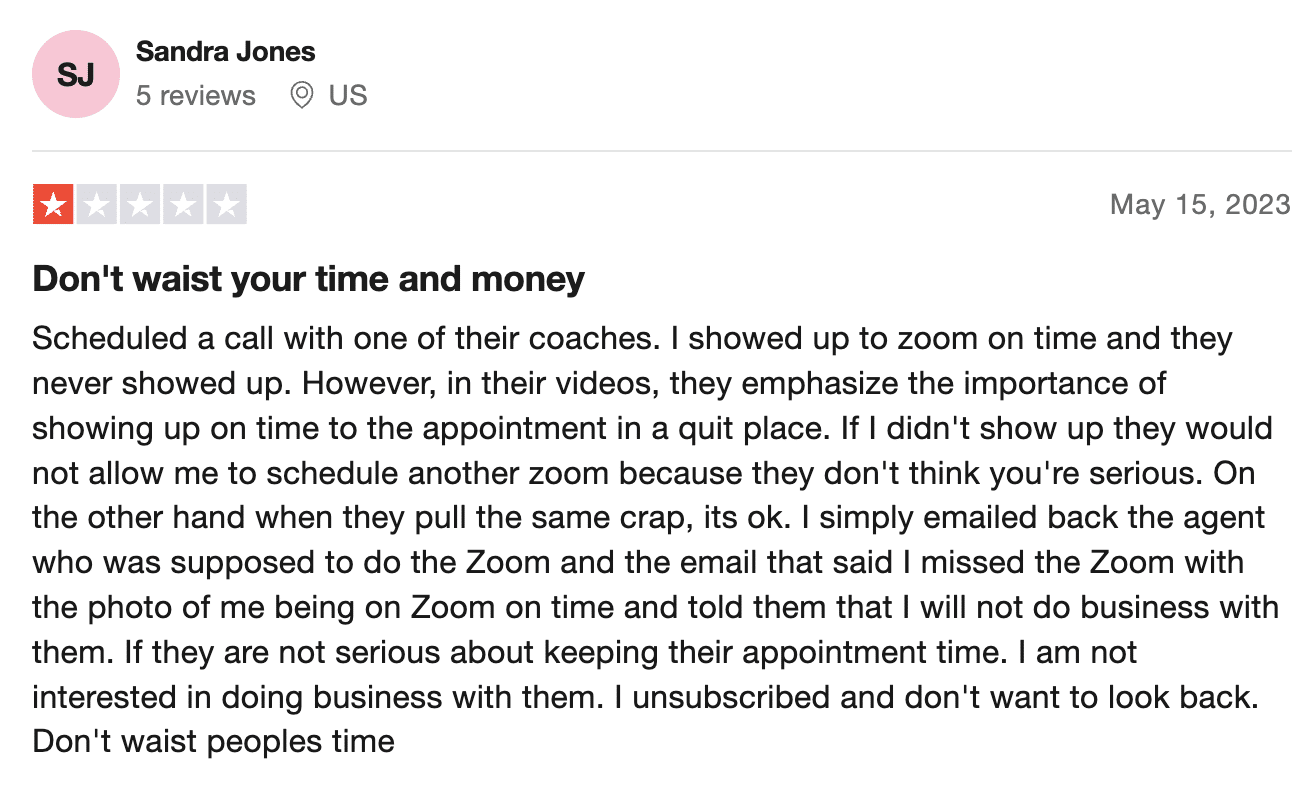1314x786 pixels.
Task: Click the line starting "showing up on time"
Action: click(653, 428)
